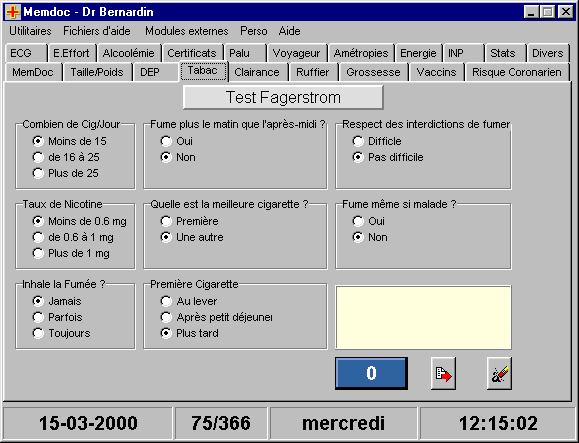Select 'de 16 à 25' cigarettes option
Screen dimensions: 579x443
(66, 157)
